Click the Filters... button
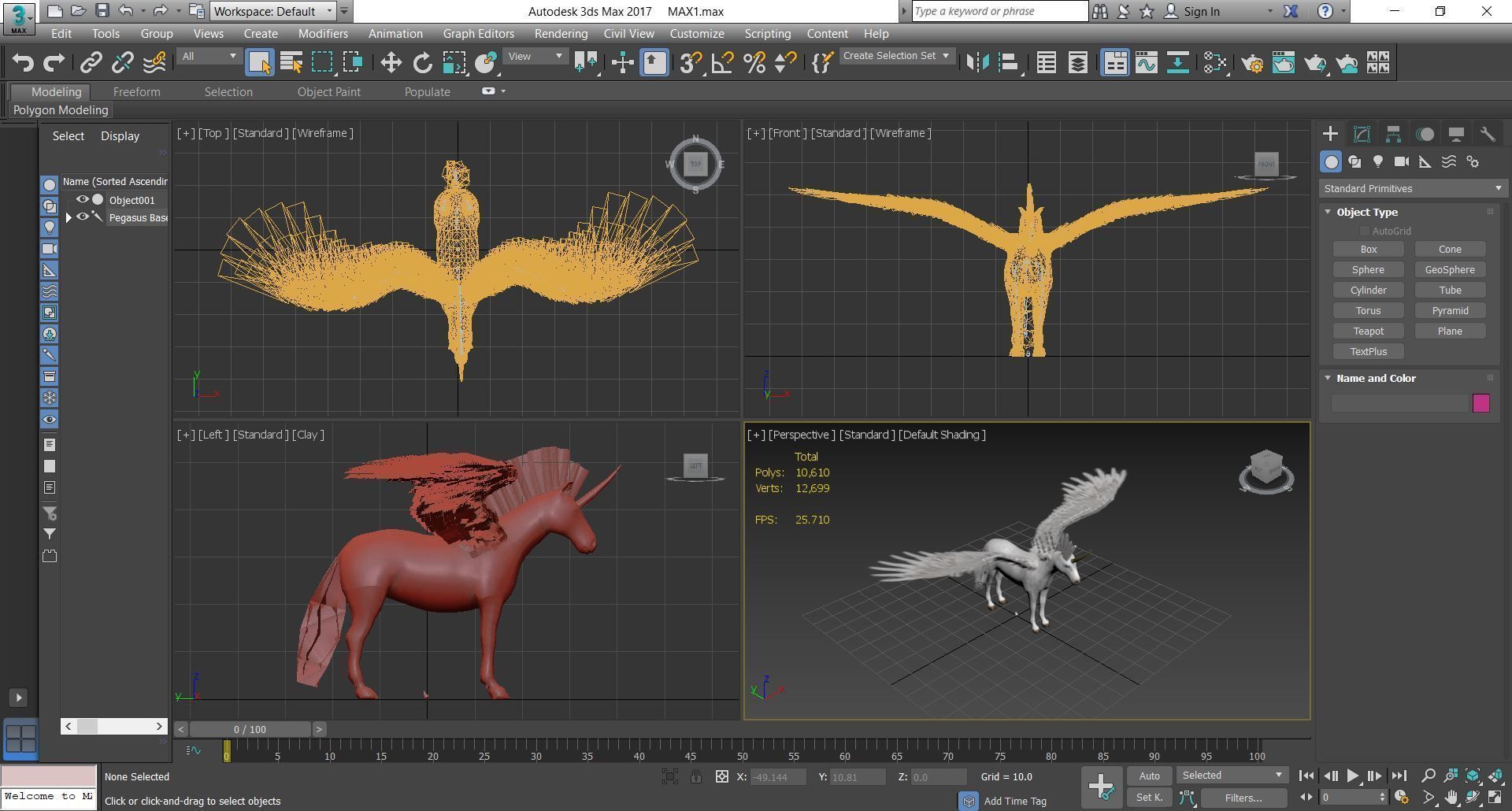Viewport: 1512px width, 811px height. [1243, 798]
